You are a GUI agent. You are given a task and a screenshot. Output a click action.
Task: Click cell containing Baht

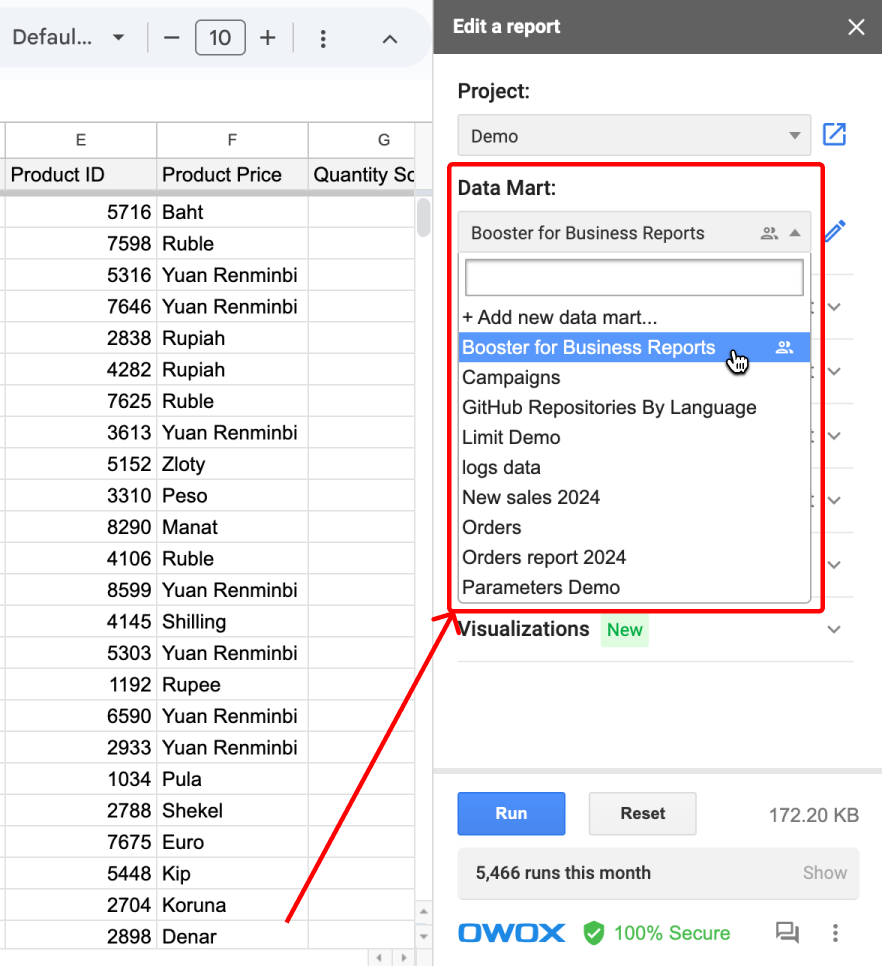(x=232, y=213)
